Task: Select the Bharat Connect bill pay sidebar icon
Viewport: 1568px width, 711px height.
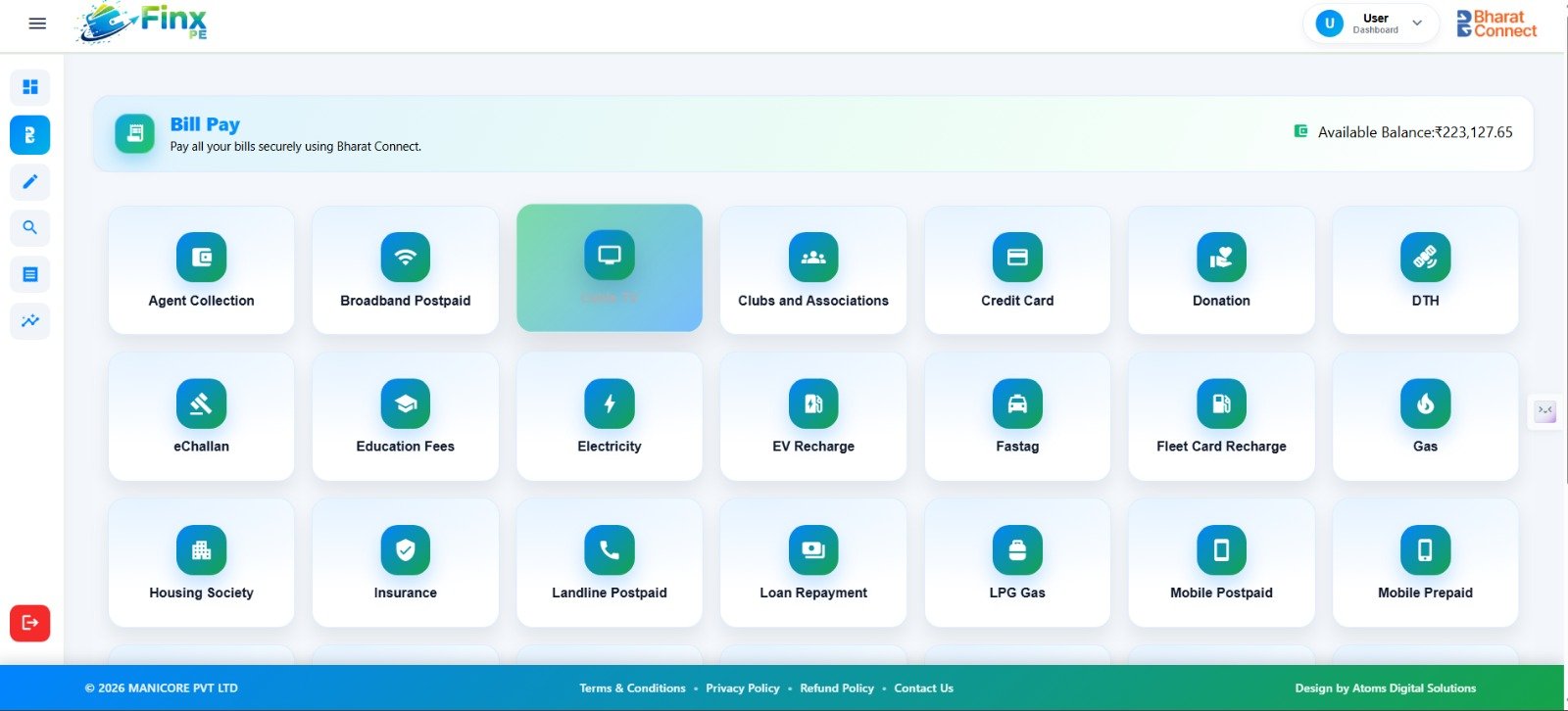Action: coord(30,135)
